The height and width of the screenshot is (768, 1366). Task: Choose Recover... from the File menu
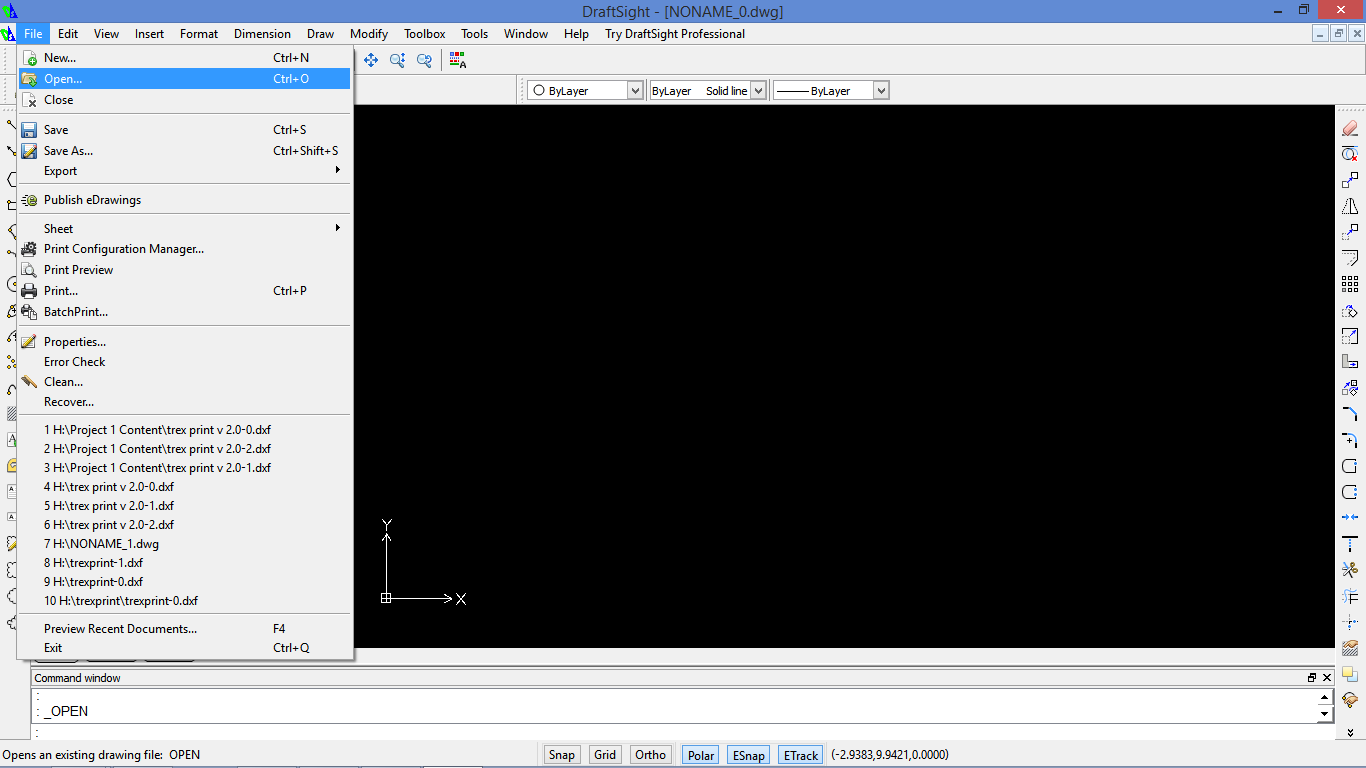pyautogui.click(x=185, y=402)
